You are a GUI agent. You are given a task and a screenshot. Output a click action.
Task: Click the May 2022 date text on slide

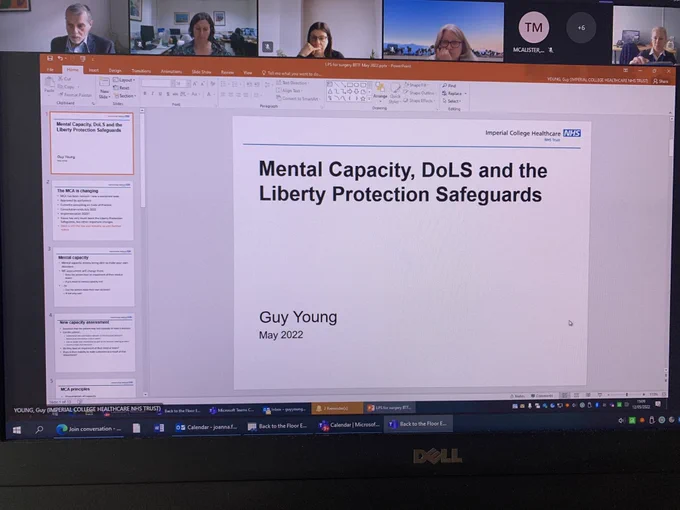[281, 335]
